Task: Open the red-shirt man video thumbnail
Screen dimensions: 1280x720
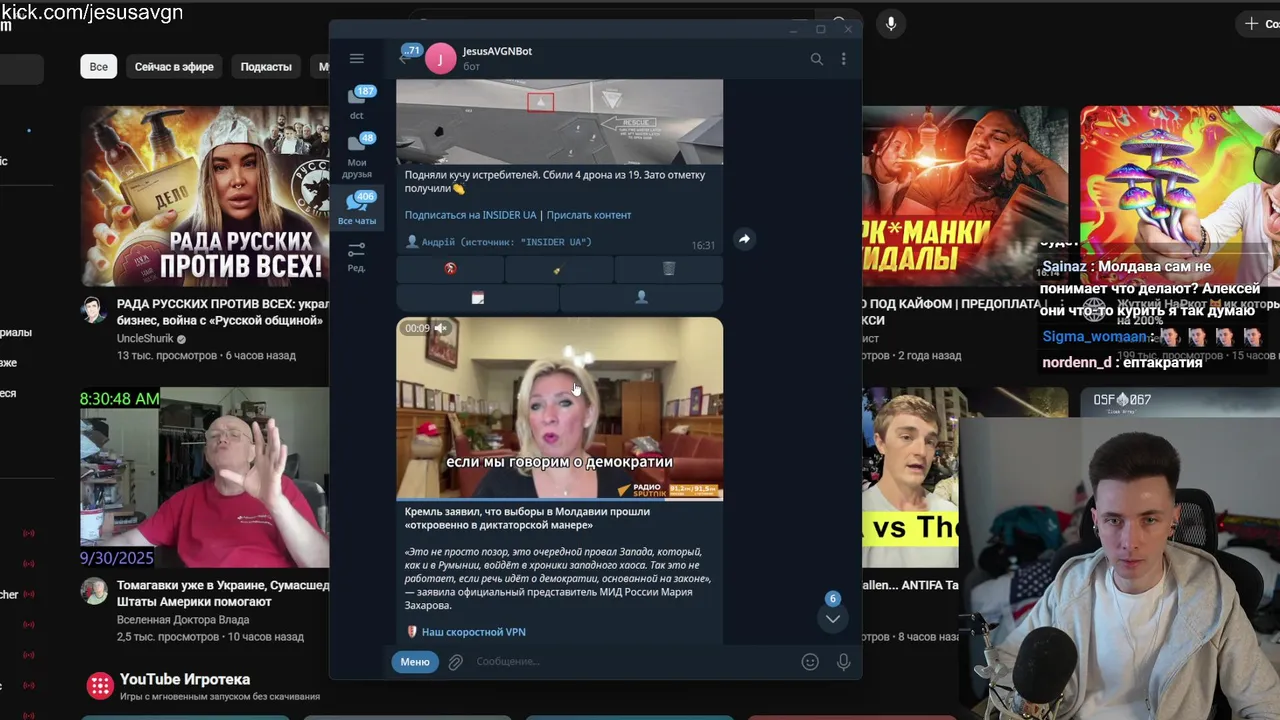Action: tap(205, 478)
